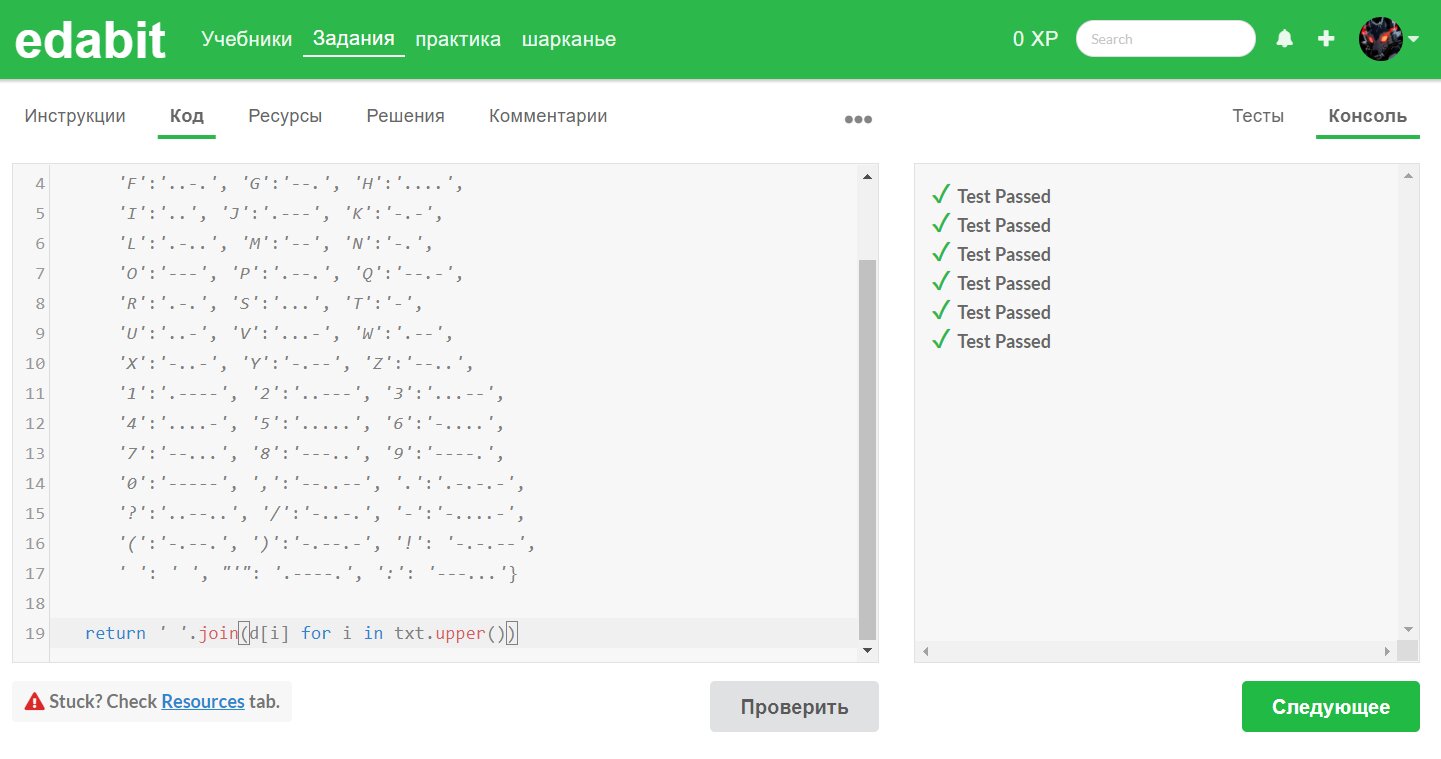1441x759 pixels.
Task: Click txt.upper() in the return line
Action: coord(450,633)
